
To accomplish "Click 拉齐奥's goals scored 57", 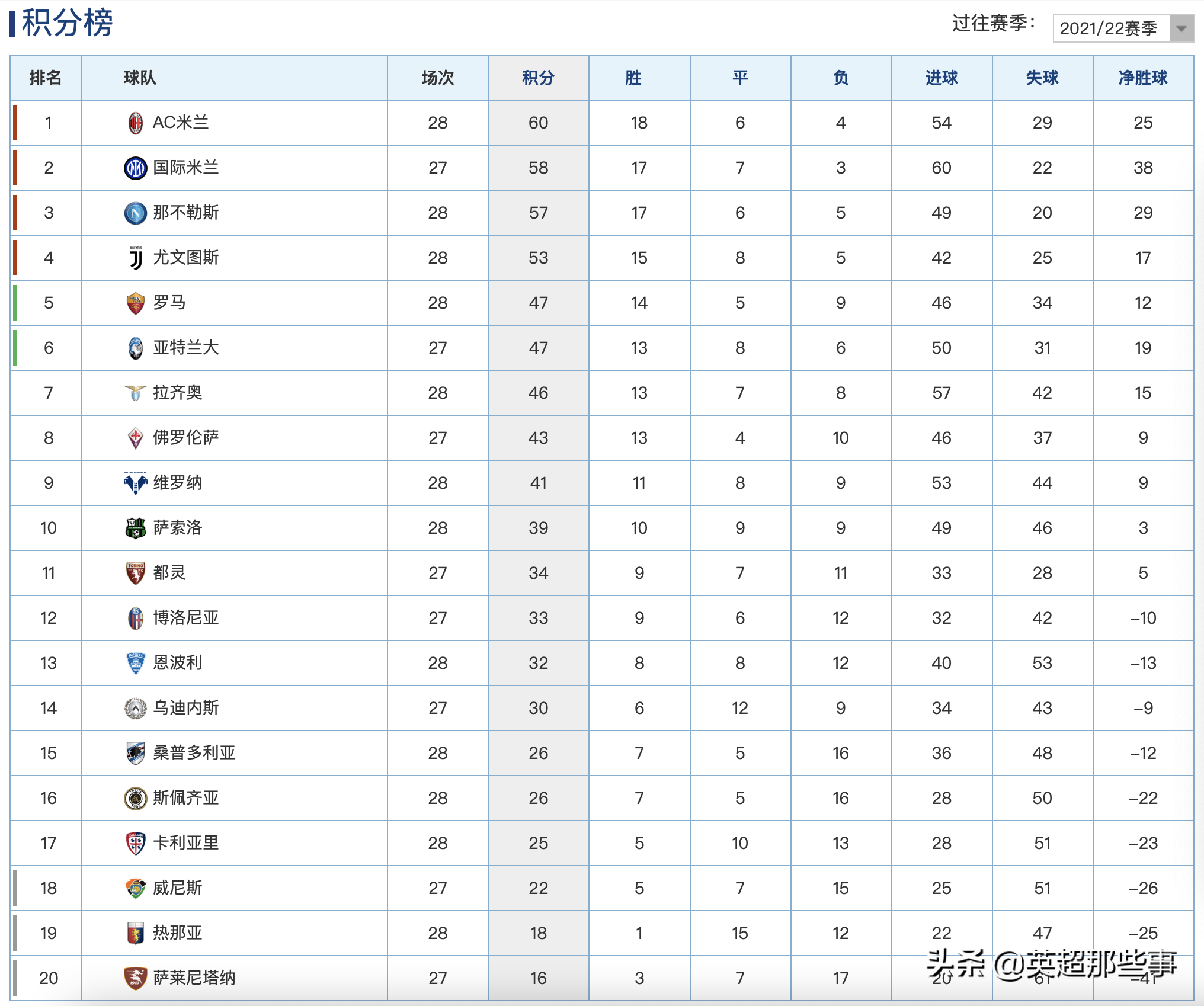I will 942,393.
